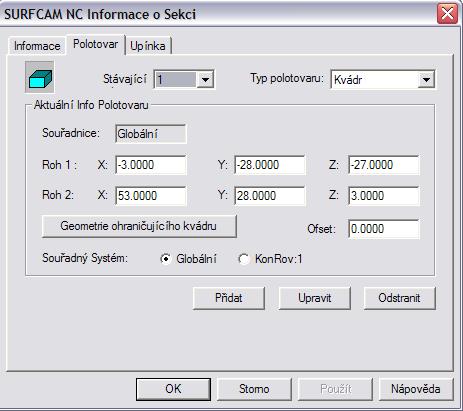Select the KonRov:1 radio button
Screen dimensions: 463x411
click(244, 259)
